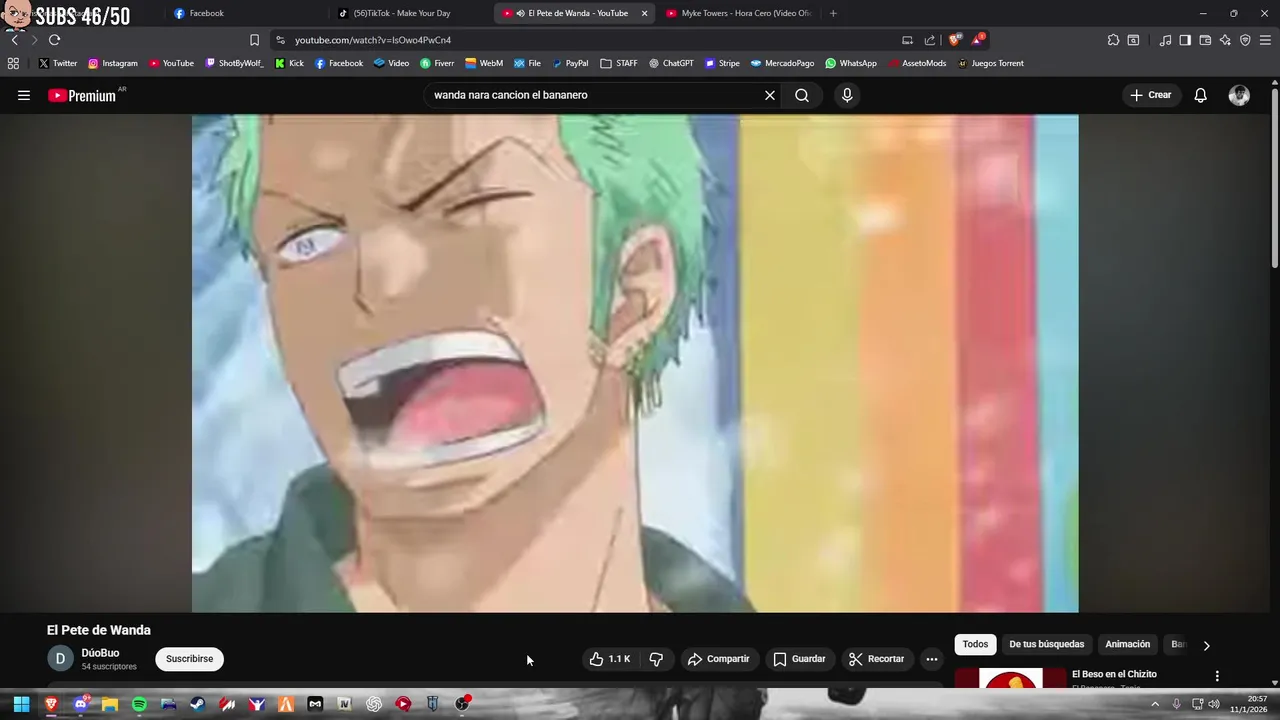Open the MercadoPago bookmark
Image resolution: width=1280 pixels, height=720 pixels.
point(782,63)
